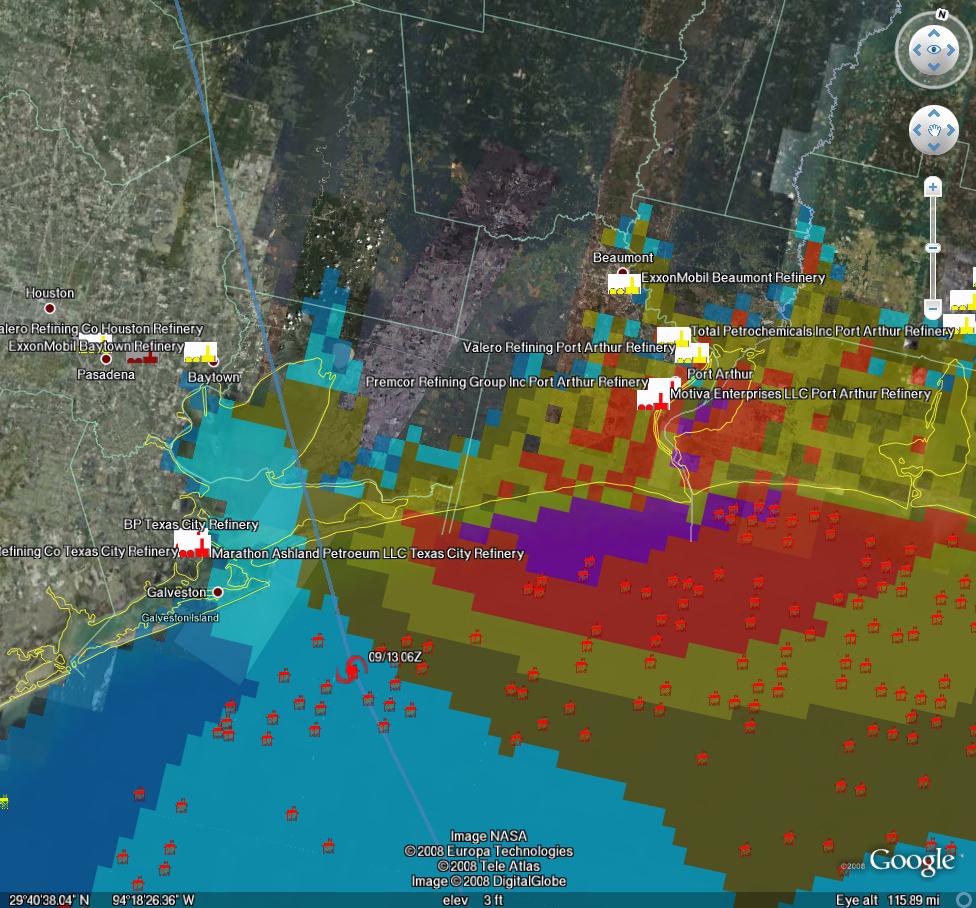
Task: Tilt view down with look joystick arrow
Action: (x=934, y=67)
